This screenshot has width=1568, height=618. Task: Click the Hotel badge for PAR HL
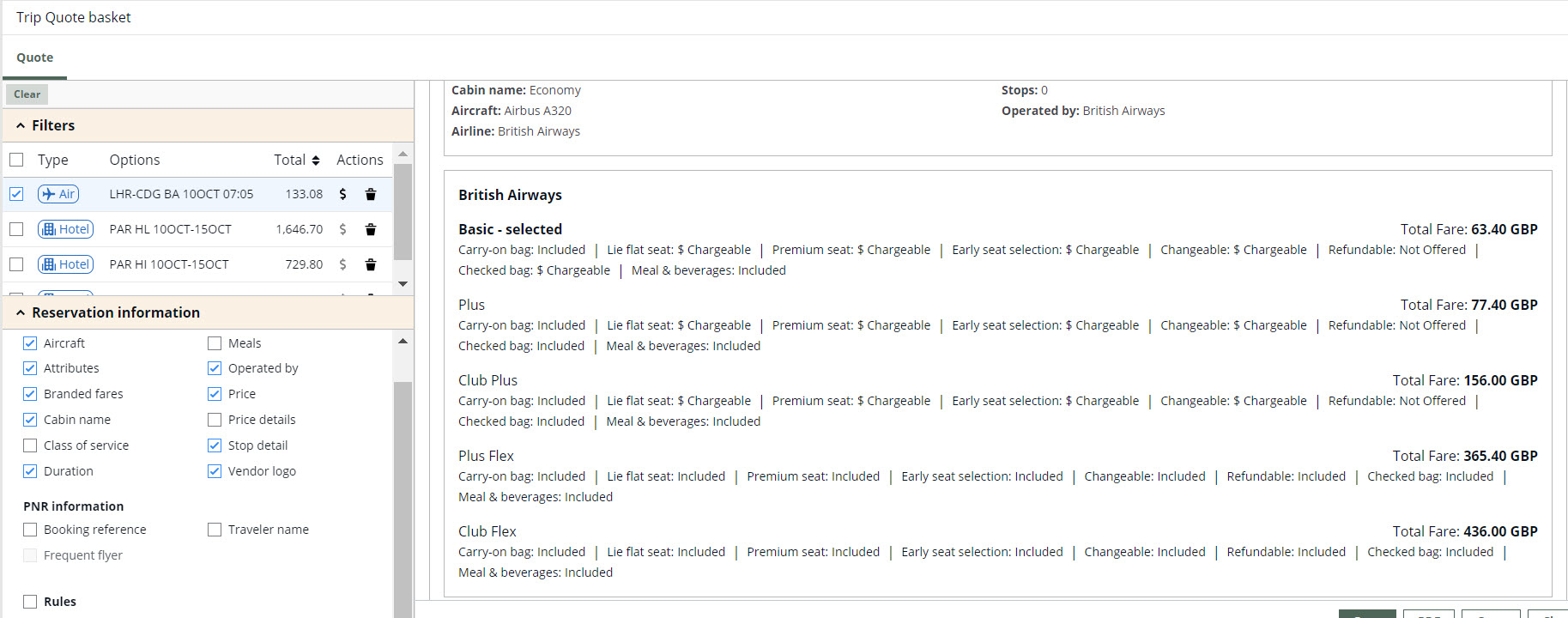point(65,229)
